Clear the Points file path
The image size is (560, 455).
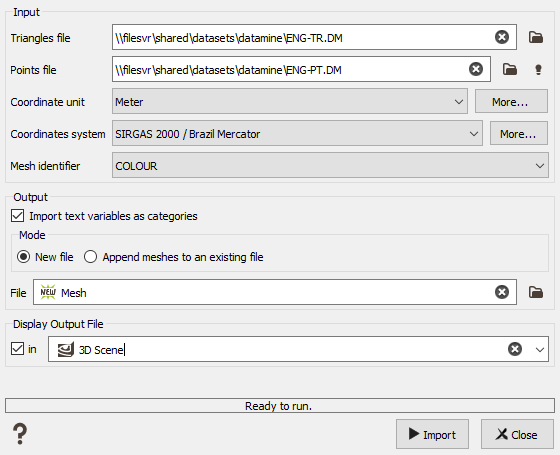(x=476, y=69)
